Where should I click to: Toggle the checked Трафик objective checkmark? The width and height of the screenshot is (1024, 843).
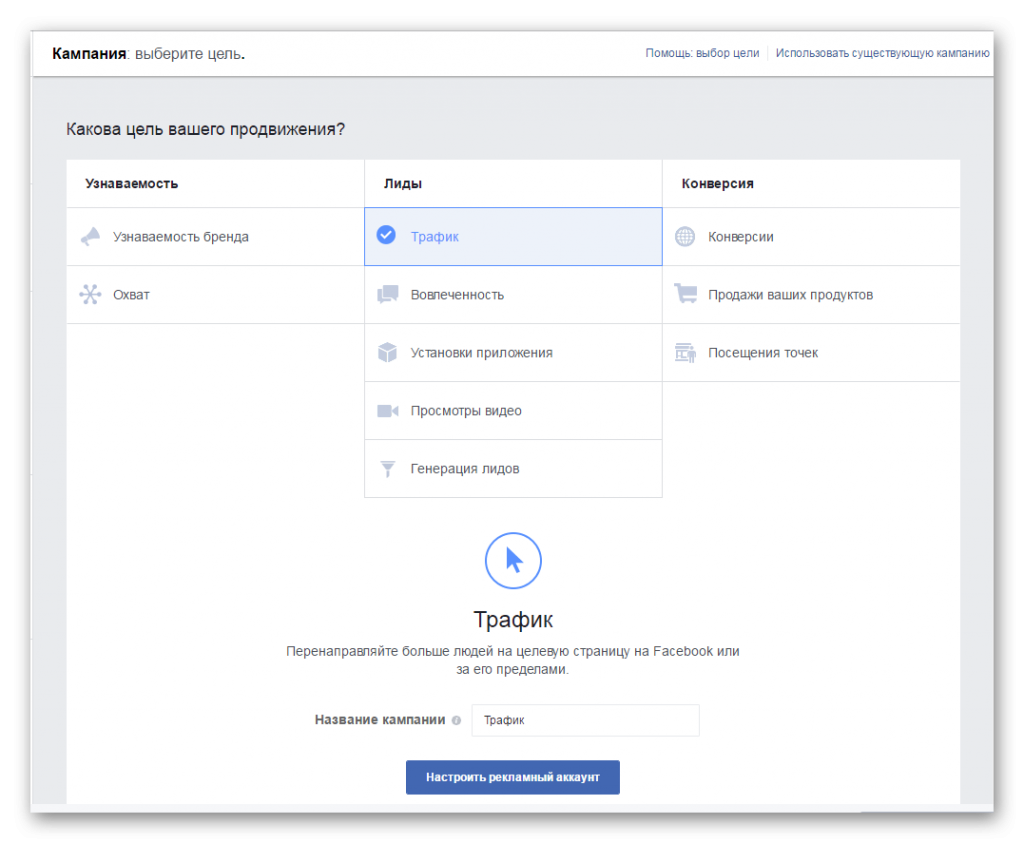[386, 236]
